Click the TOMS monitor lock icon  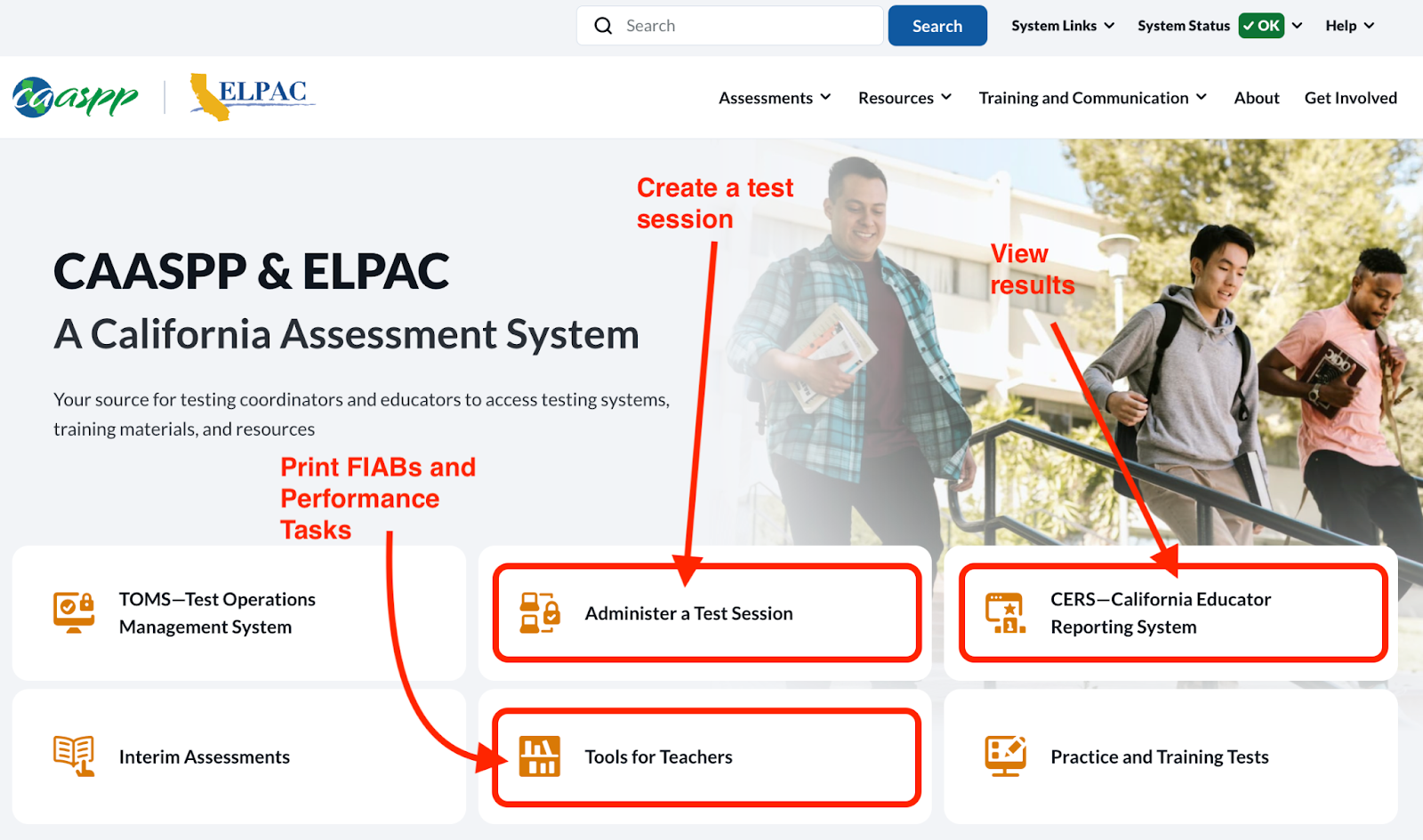coord(74,612)
